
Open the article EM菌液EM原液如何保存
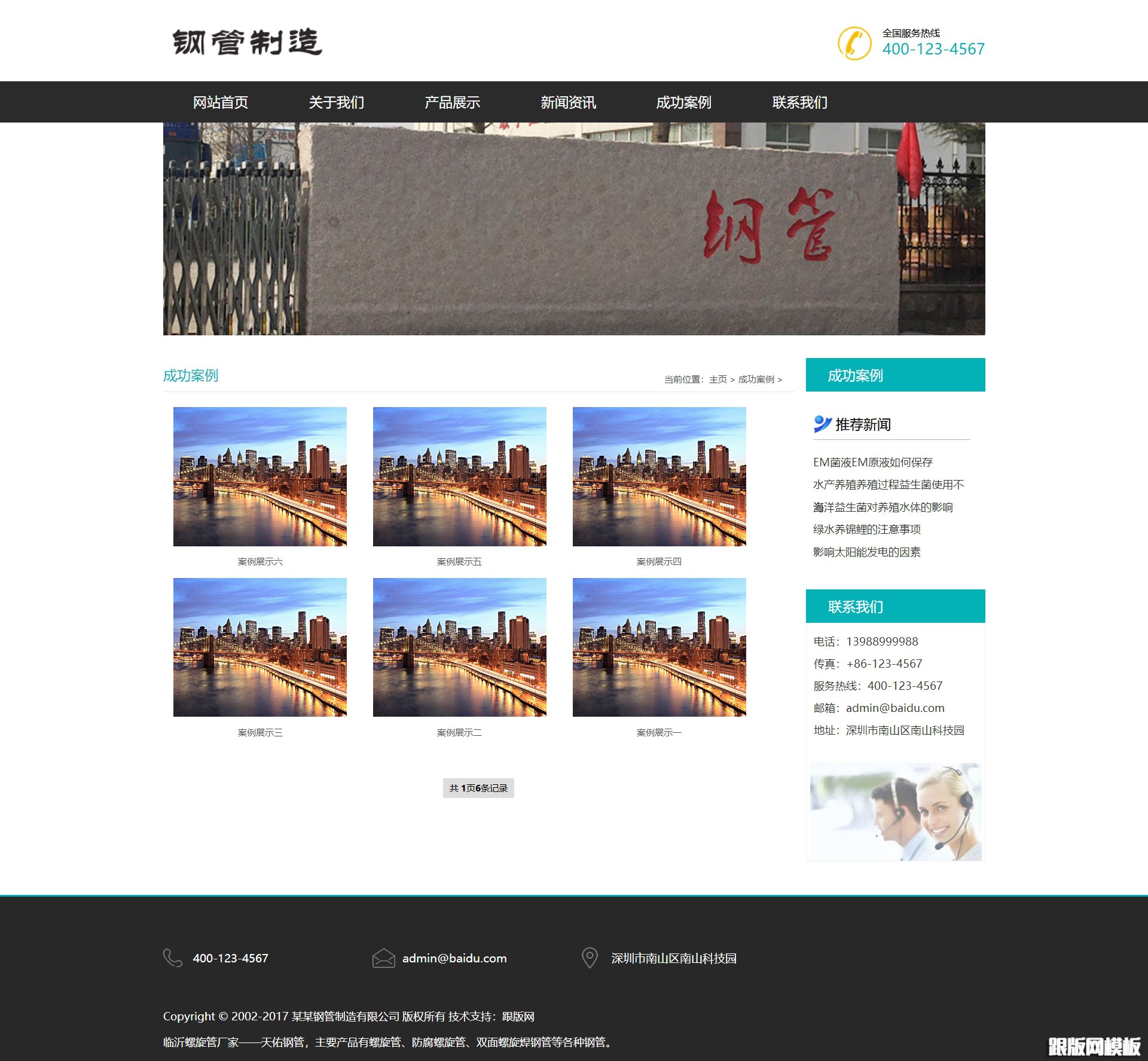click(x=872, y=462)
